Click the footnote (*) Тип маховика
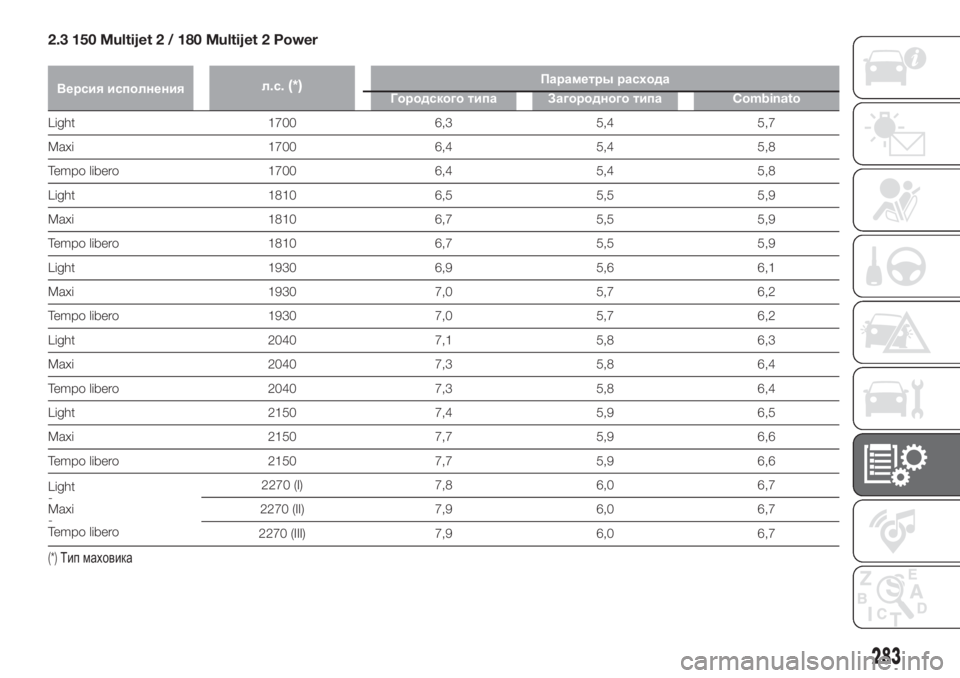 [x=90, y=558]
